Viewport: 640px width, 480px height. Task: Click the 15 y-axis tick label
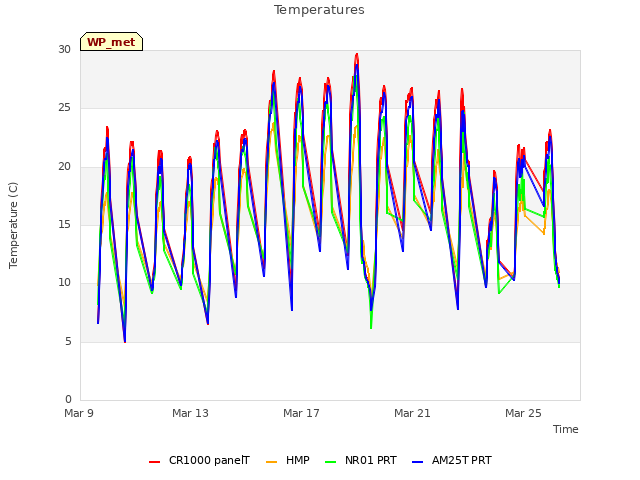(x=64, y=224)
